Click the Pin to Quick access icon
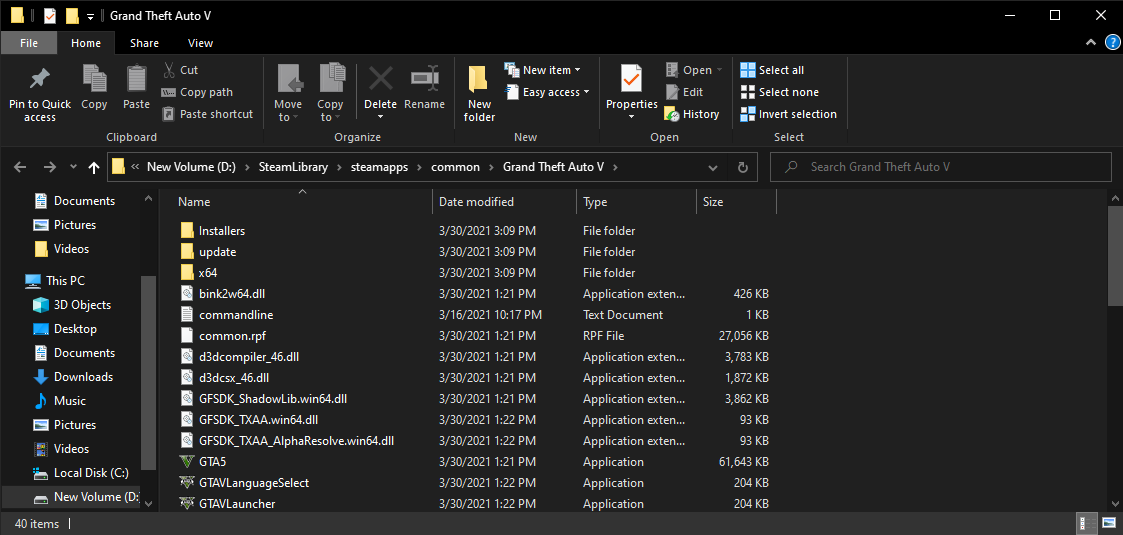 point(39,79)
